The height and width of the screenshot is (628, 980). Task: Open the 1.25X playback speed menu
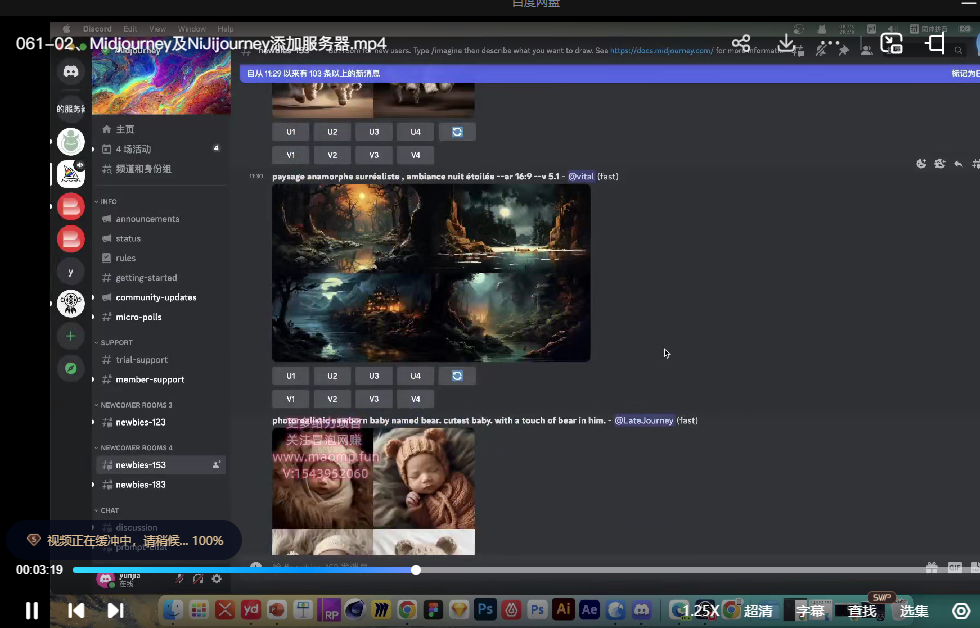(x=700, y=611)
